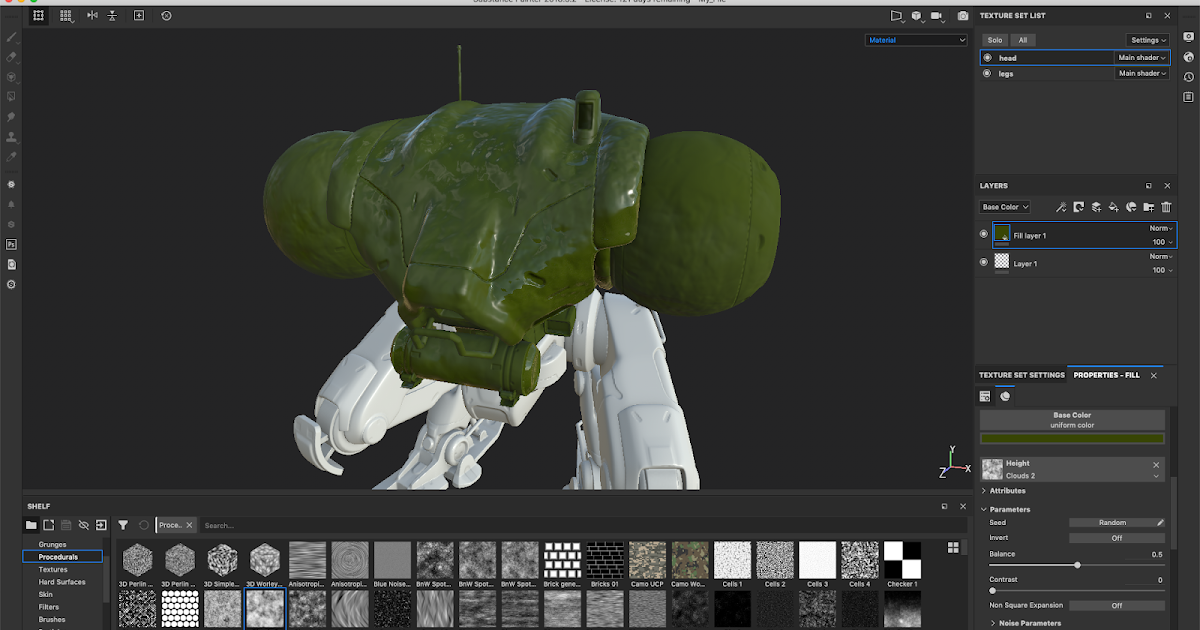Viewport: 1200px width, 630px height.
Task: Click the Add group folder icon in Layers panel
Action: click(1148, 207)
